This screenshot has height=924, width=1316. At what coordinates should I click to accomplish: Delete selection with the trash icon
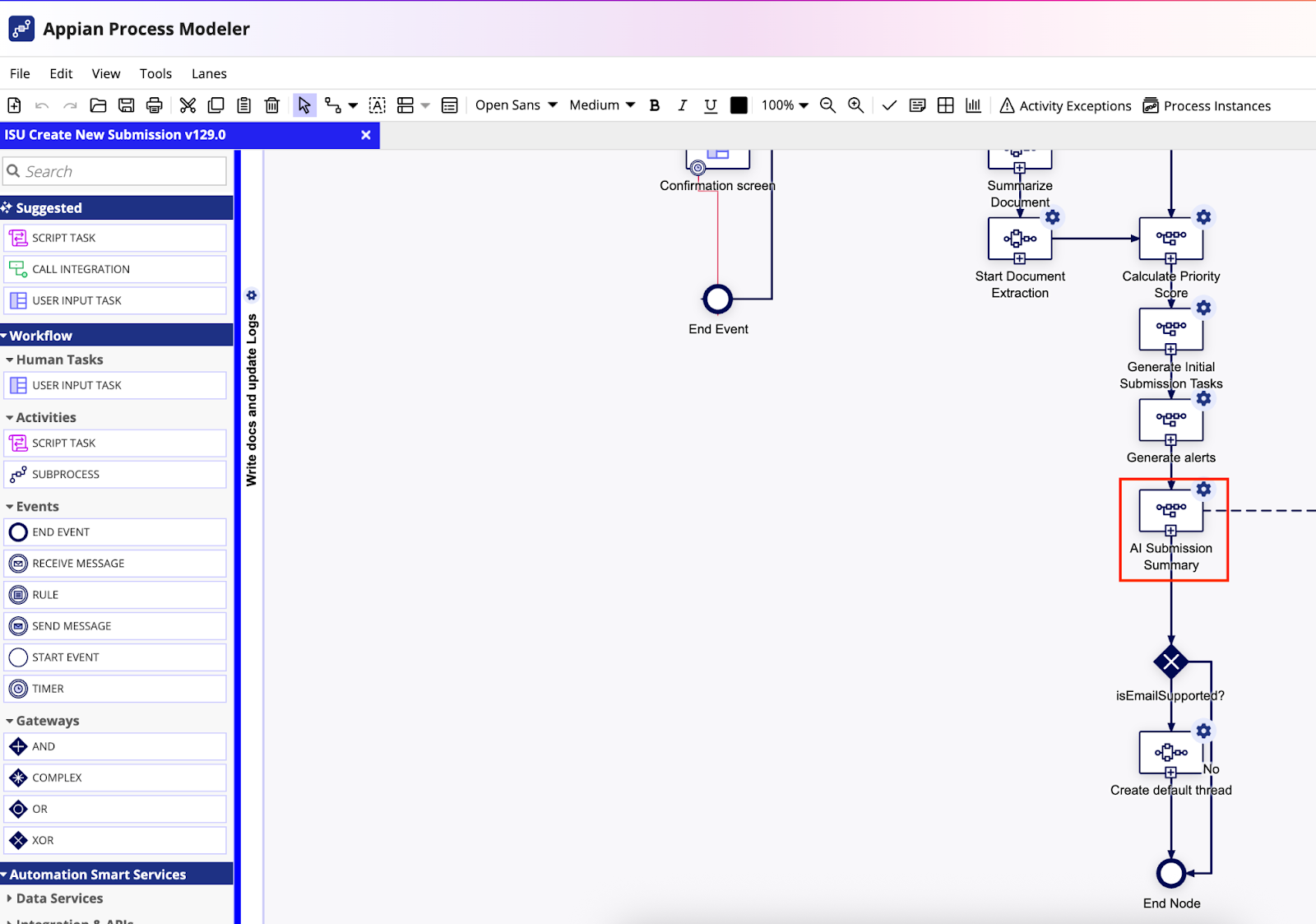[272, 105]
